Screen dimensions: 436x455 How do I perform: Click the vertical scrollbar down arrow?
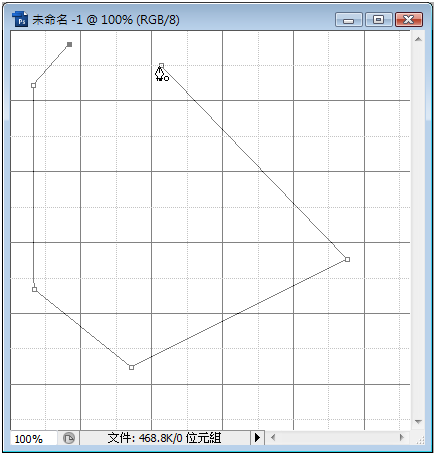[418, 422]
